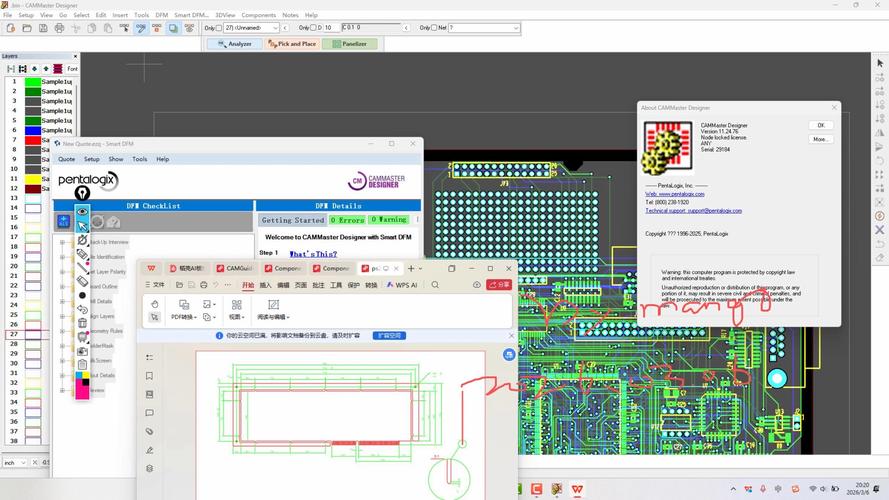Open the Pick and Place module

(293, 44)
